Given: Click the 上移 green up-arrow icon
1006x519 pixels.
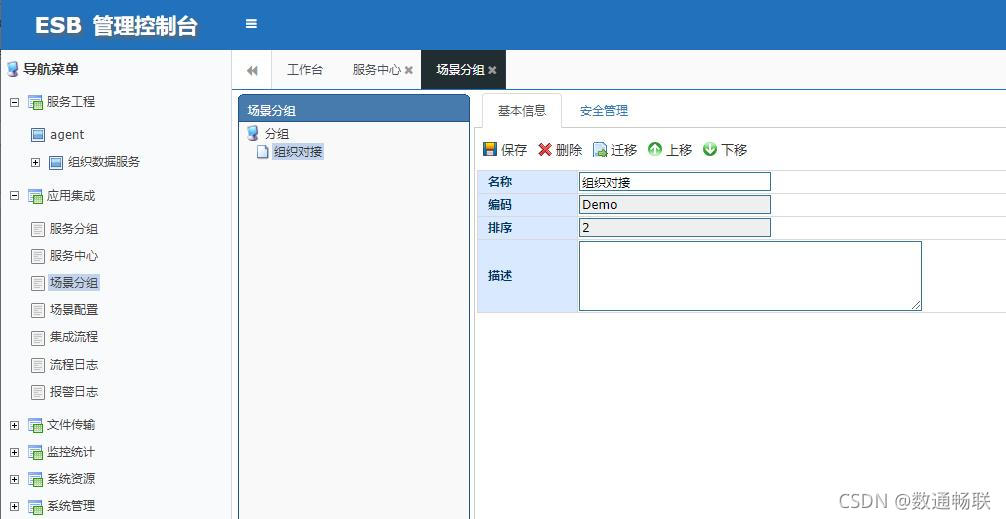Looking at the screenshot, I should click(x=654, y=149).
